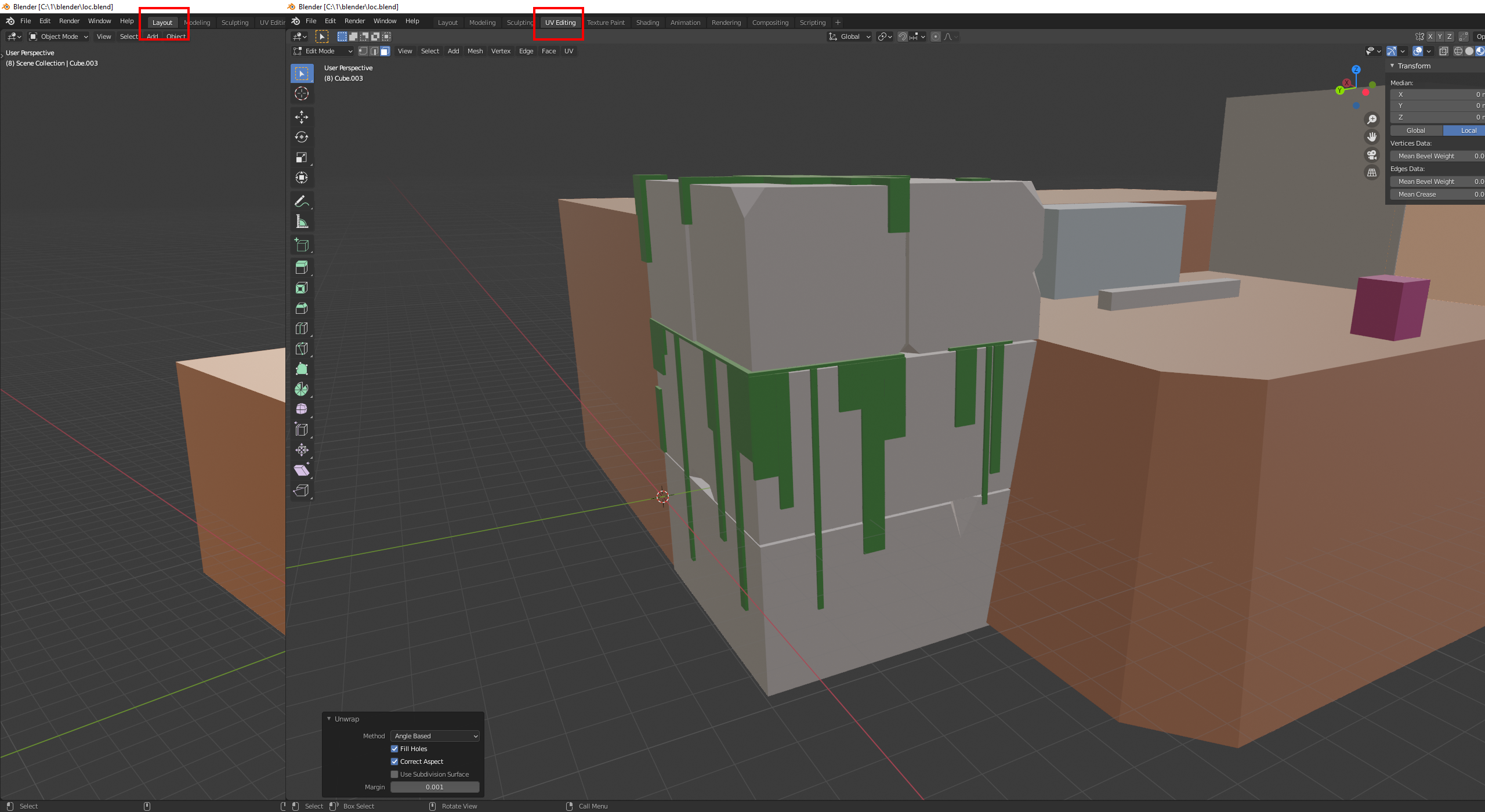Viewport: 1485px width, 812px height.
Task: Click the Global transform button
Action: pyautogui.click(x=1415, y=130)
